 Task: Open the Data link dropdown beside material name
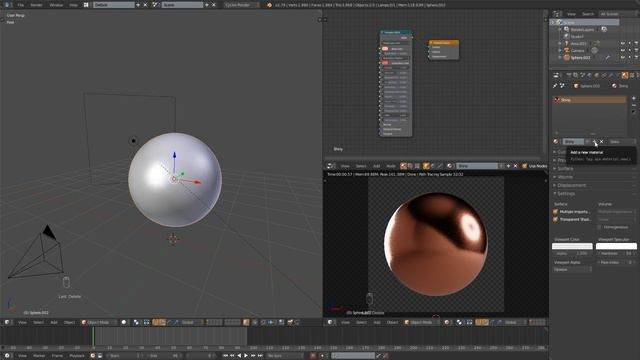[x=622, y=142]
